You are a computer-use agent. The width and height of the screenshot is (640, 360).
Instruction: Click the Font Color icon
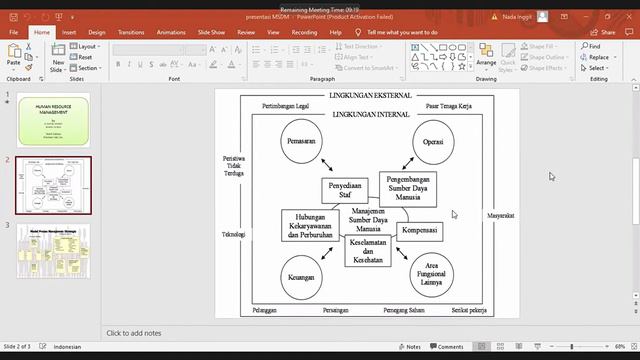(231, 64)
